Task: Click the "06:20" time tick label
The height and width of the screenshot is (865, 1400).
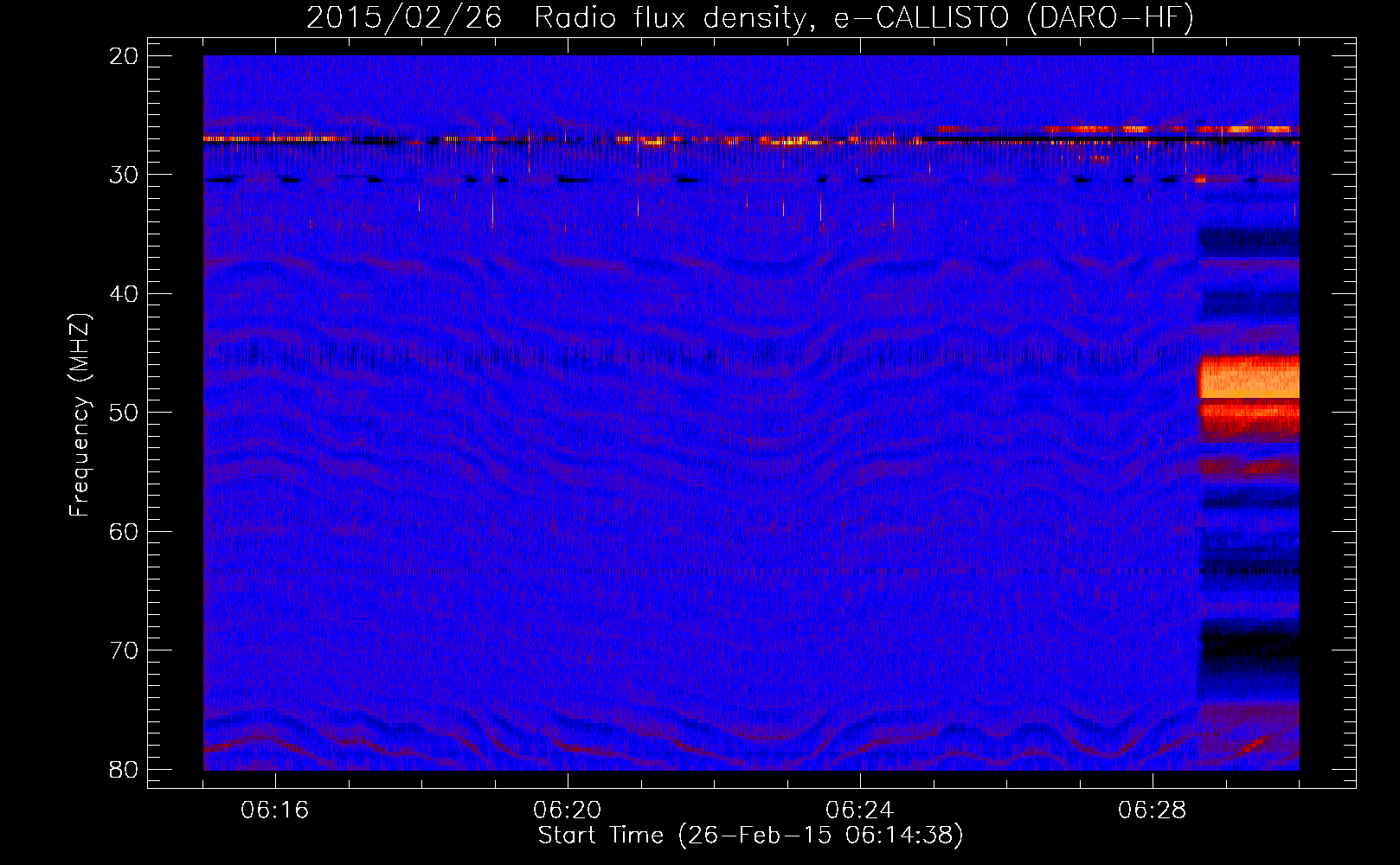Action: 568,811
